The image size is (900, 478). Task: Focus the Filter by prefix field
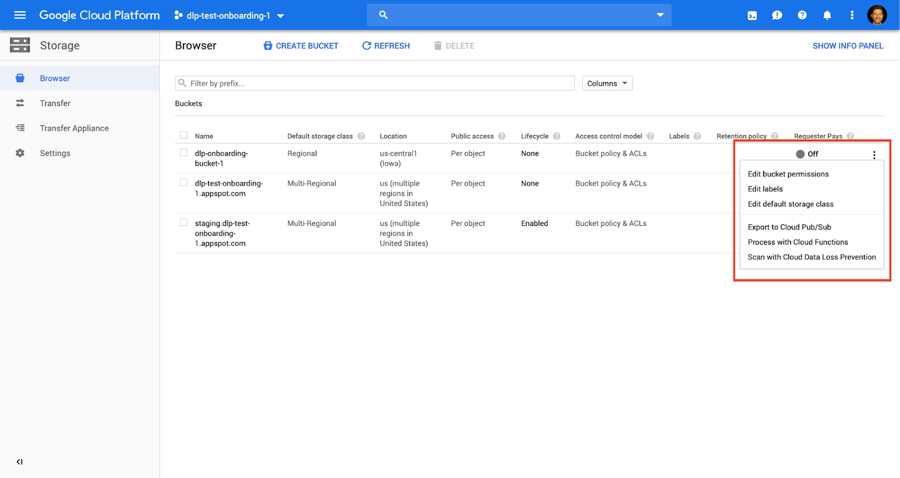tap(375, 84)
